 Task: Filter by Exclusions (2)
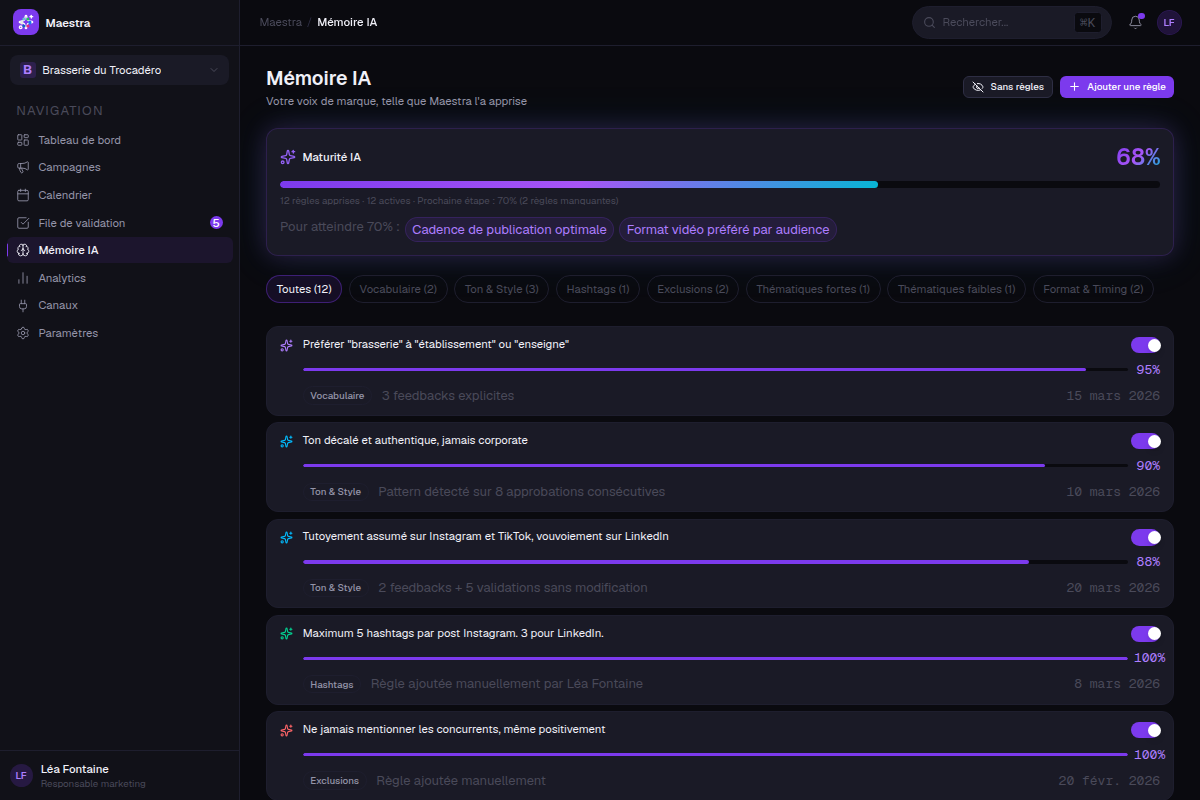693,289
